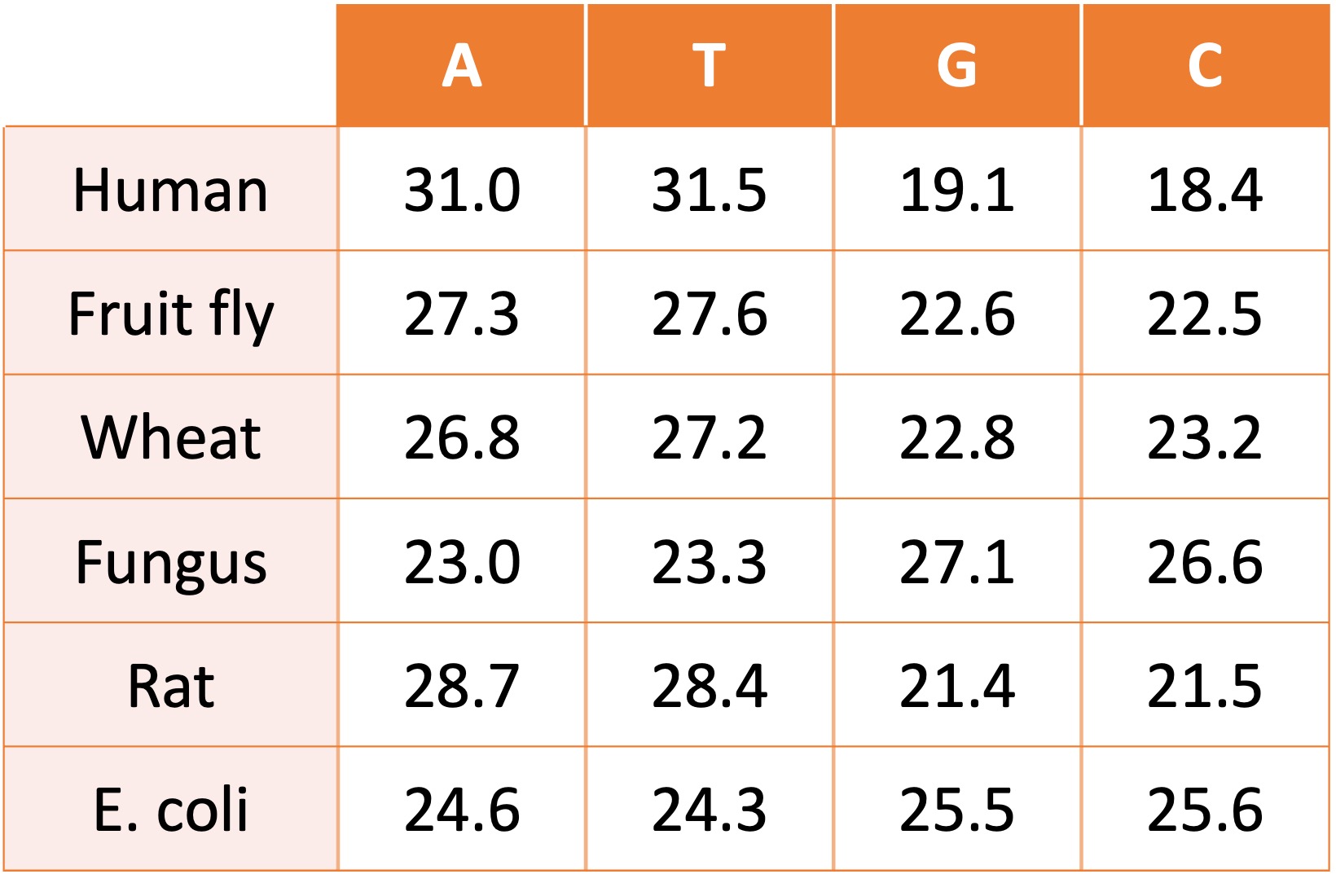Select the Fungus row label
Screen dimensions: 1336x896
click(x=171, y=561)
